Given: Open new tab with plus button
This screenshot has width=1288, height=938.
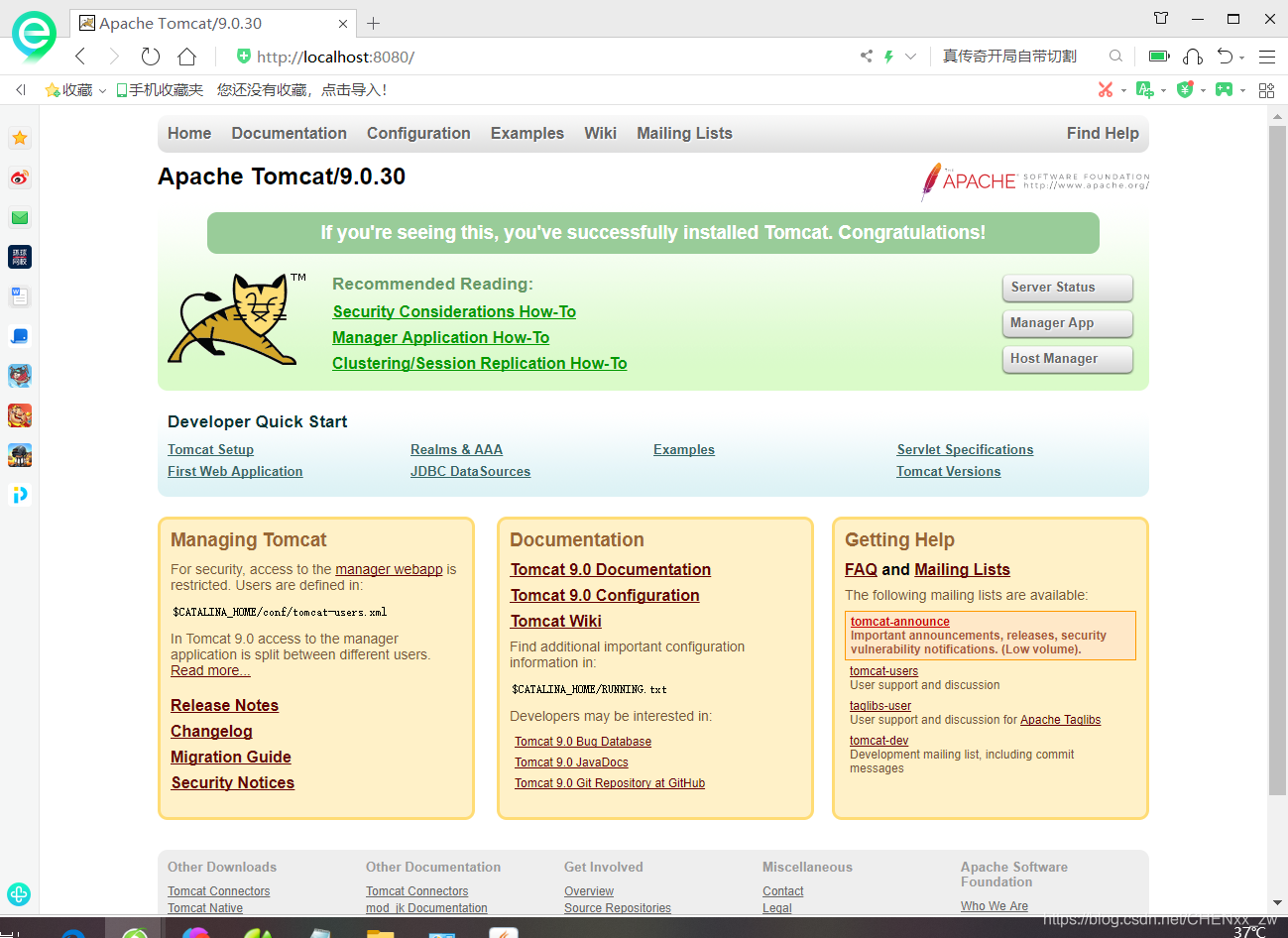Looking at the screenshot, I should [x=373, y=23].
